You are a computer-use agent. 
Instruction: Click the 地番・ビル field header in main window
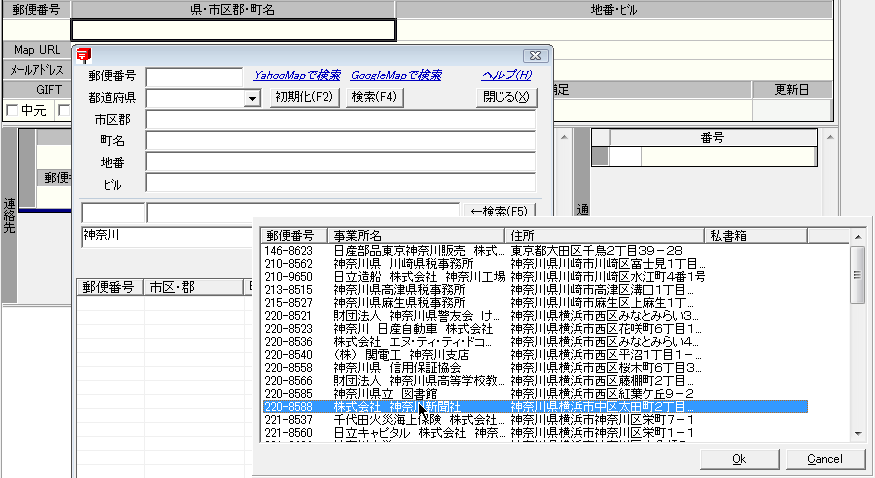click(614, 9)
